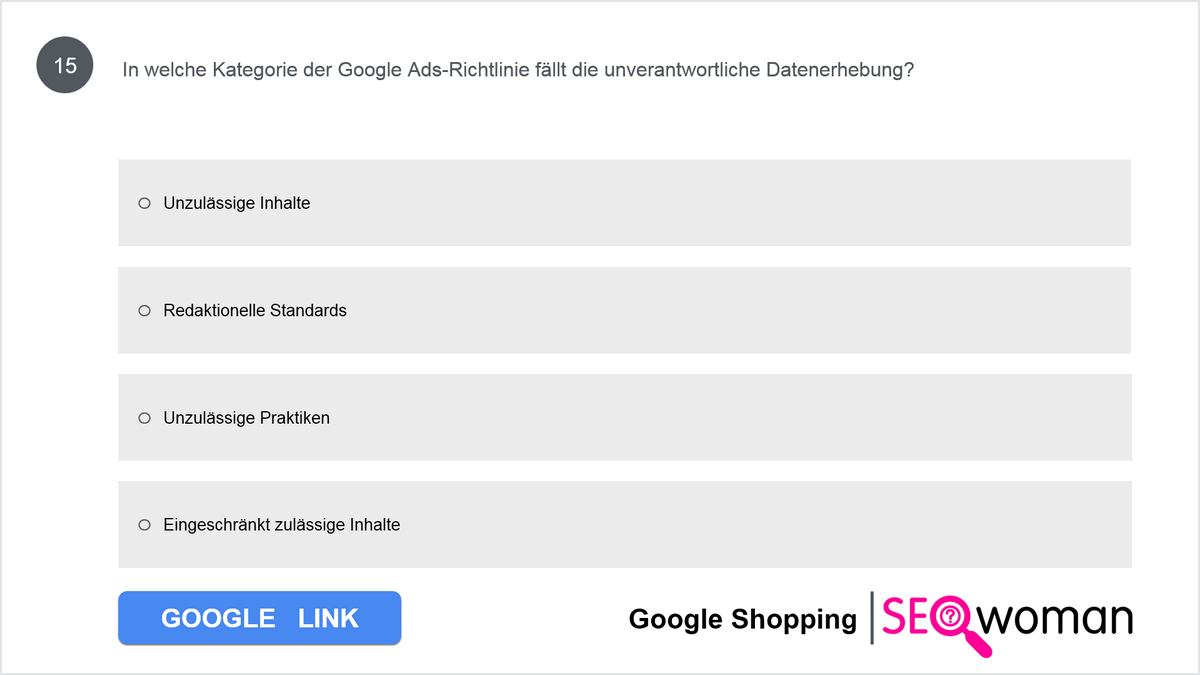Select the radio button for Unzulässige Inhalte

point(144,203)
